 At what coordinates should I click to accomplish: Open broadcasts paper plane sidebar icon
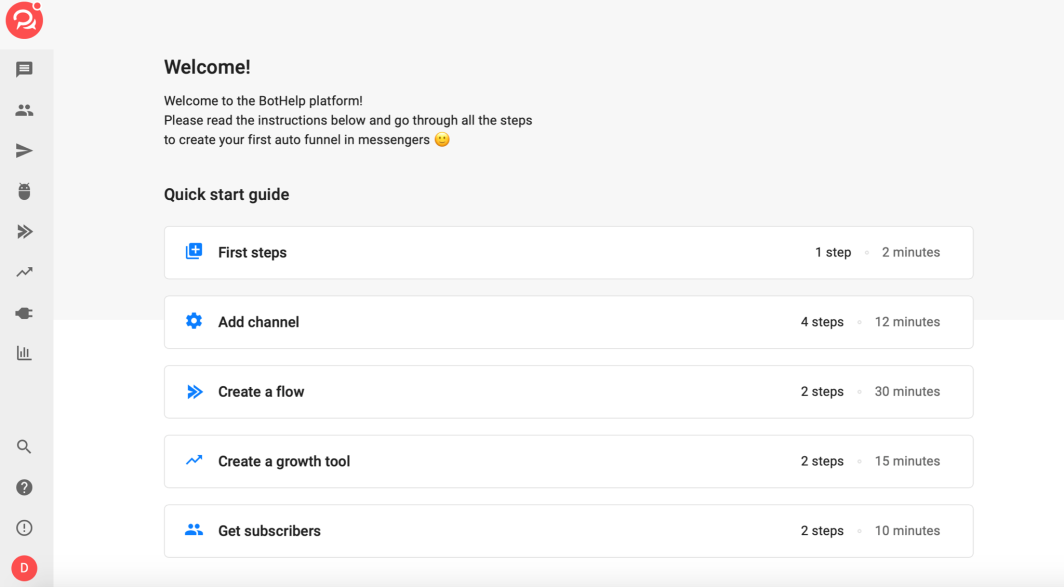24,151
